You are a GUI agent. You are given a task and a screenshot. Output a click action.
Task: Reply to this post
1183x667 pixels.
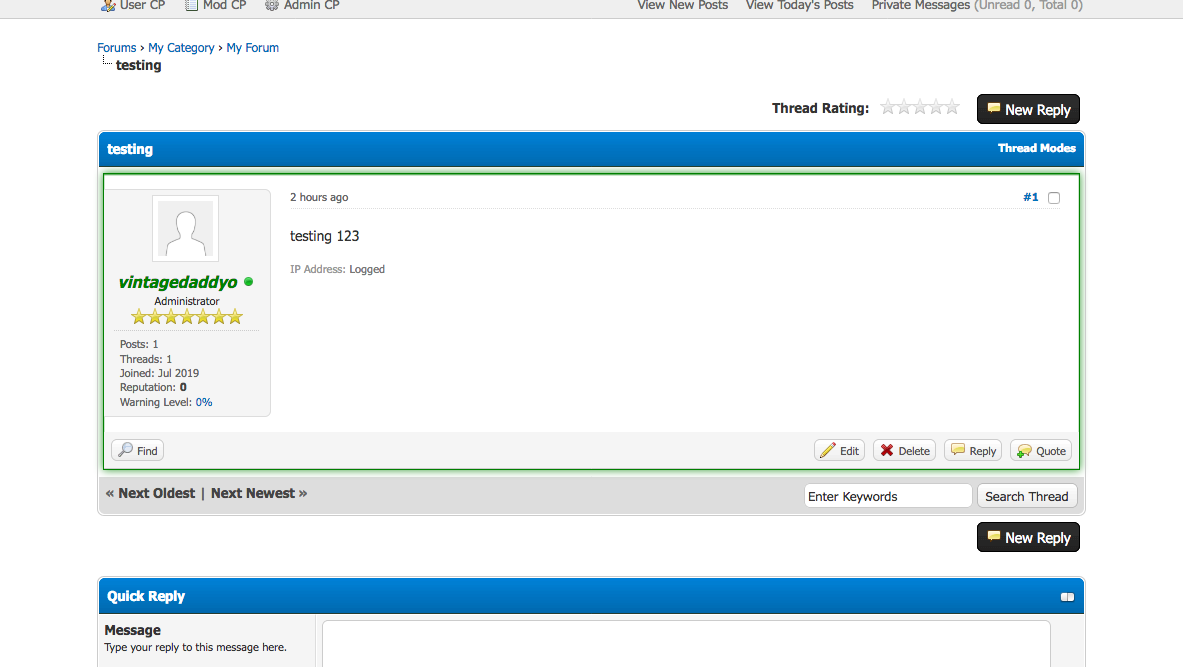[973, 450]
